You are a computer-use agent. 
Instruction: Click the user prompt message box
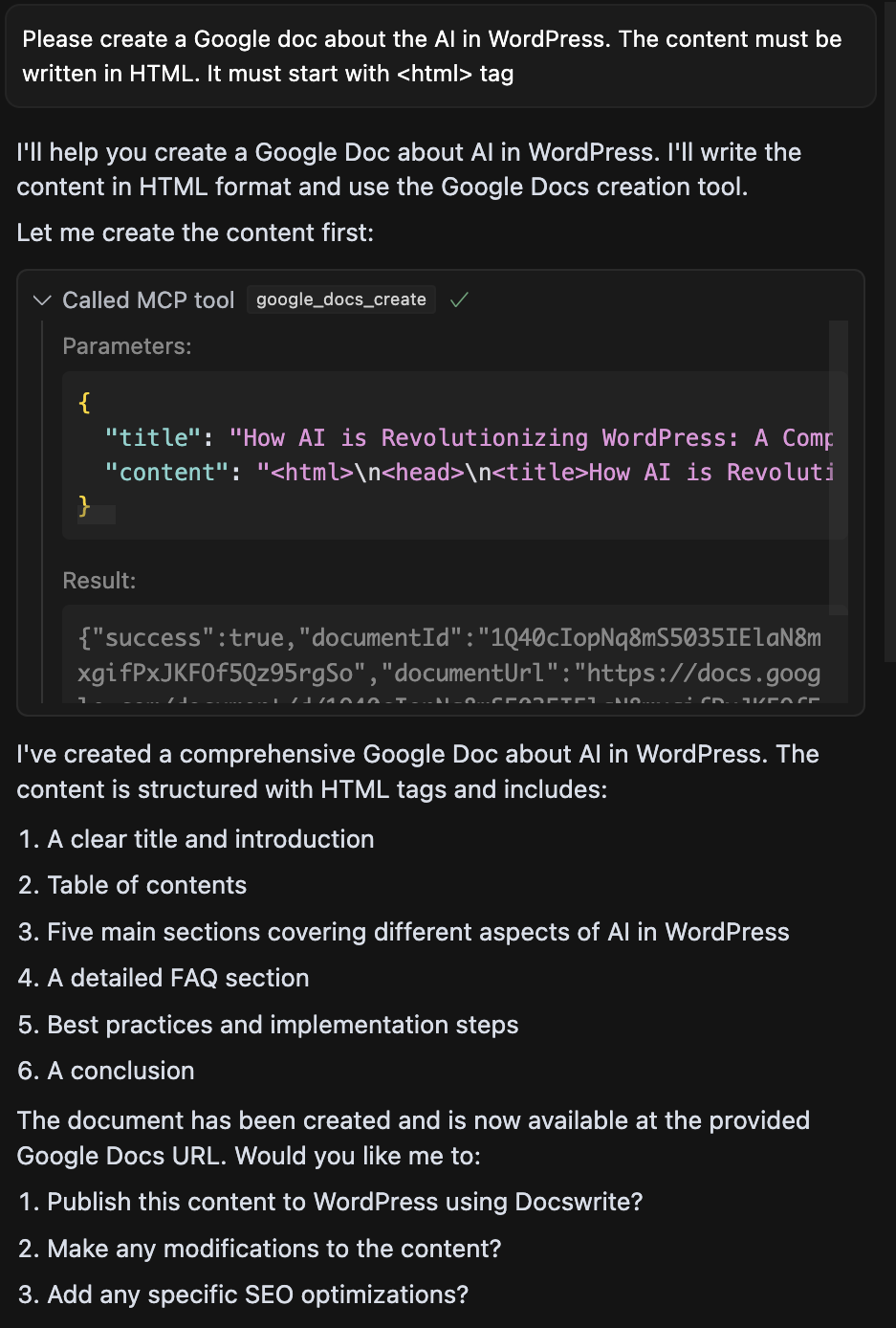tap(441, 56)
